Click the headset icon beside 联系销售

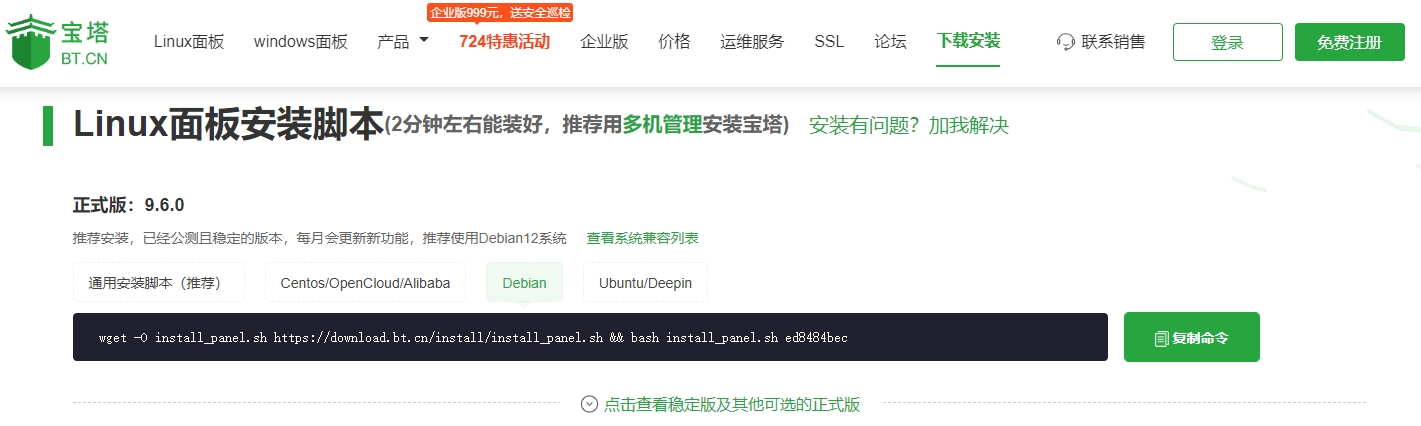coord(1066,42)
